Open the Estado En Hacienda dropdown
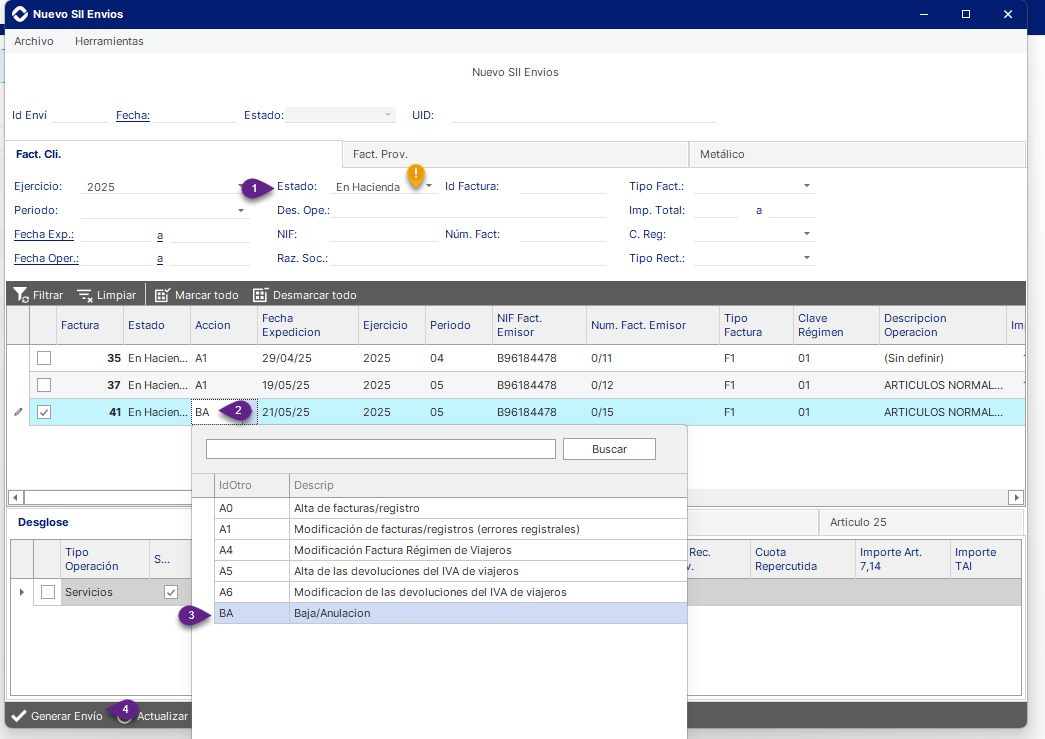This screenshot has width=1045, height=739. click(x=429, y=186)
